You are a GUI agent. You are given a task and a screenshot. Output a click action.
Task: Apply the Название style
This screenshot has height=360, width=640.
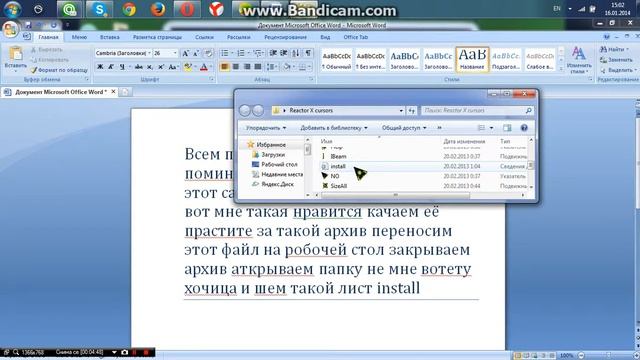click(472, 60)
